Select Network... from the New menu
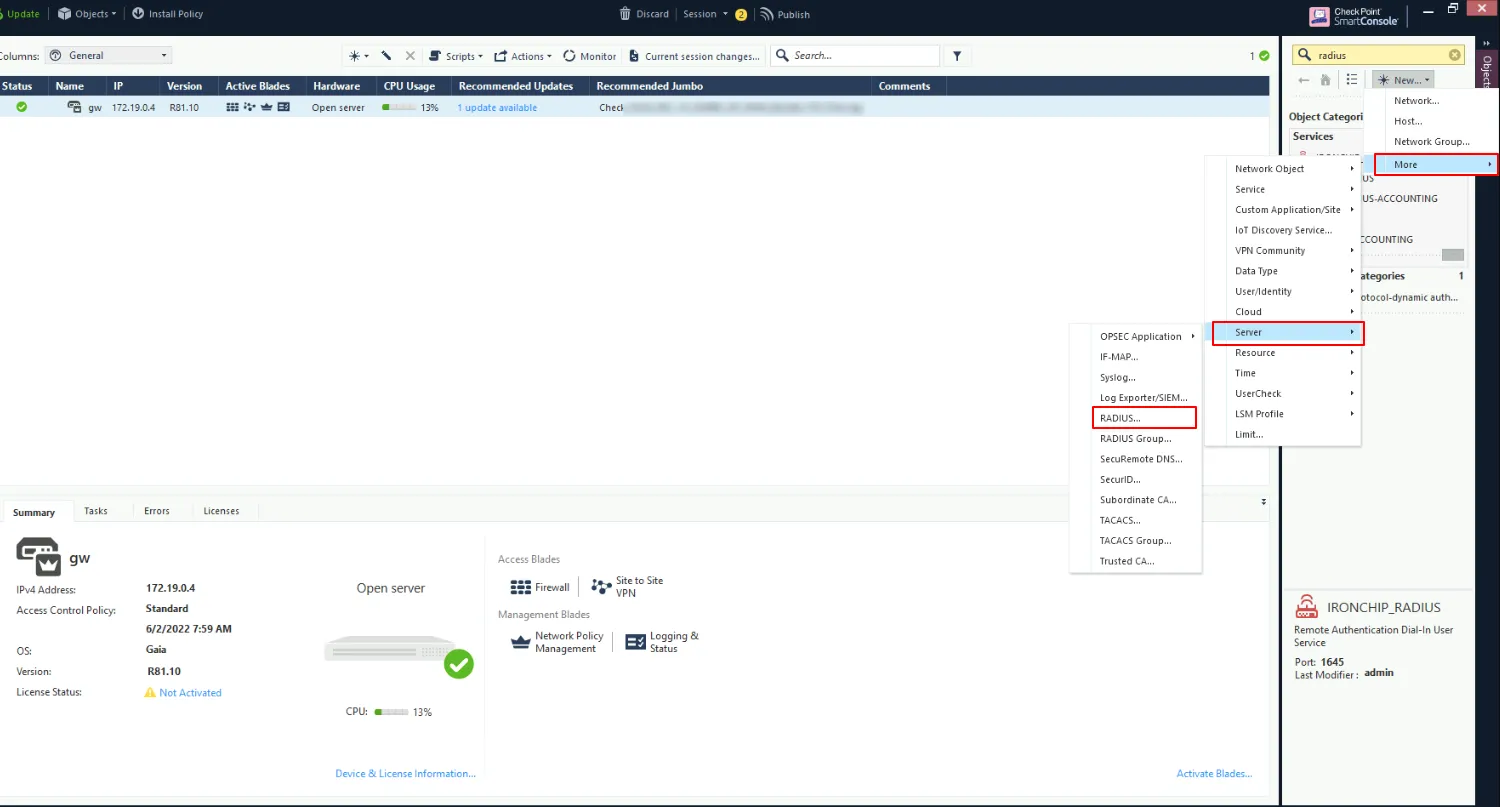 tap(1416, 101)
